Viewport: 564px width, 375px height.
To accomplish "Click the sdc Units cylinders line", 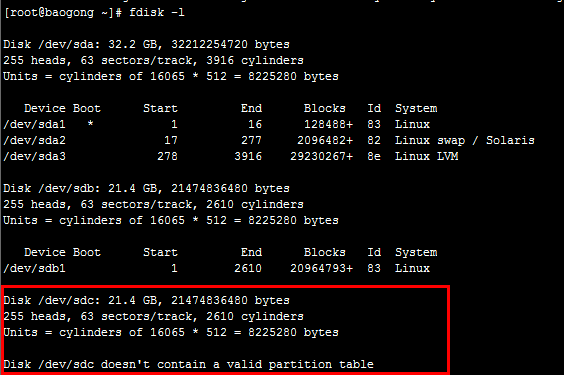I will [171, 332].
